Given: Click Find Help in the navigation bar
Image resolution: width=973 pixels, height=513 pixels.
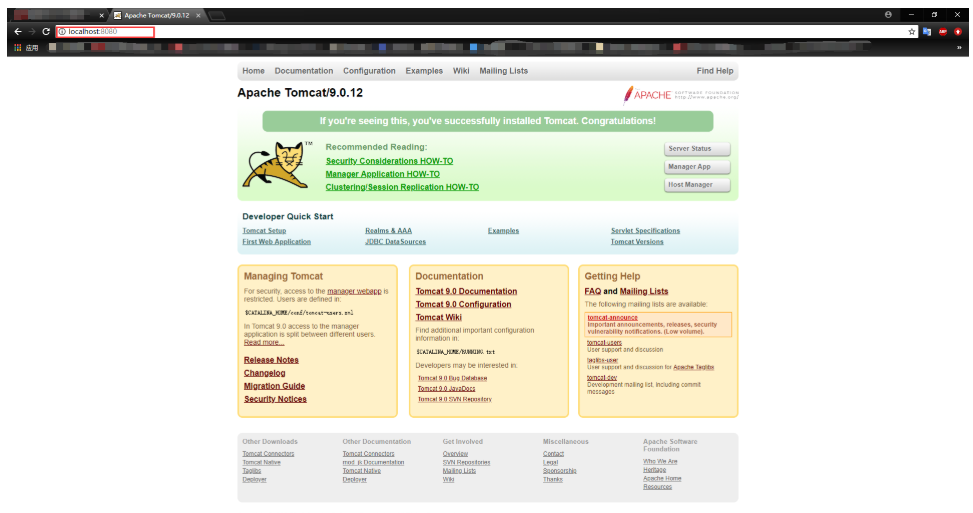Looking at the screenshot, I should pos(714,71).
